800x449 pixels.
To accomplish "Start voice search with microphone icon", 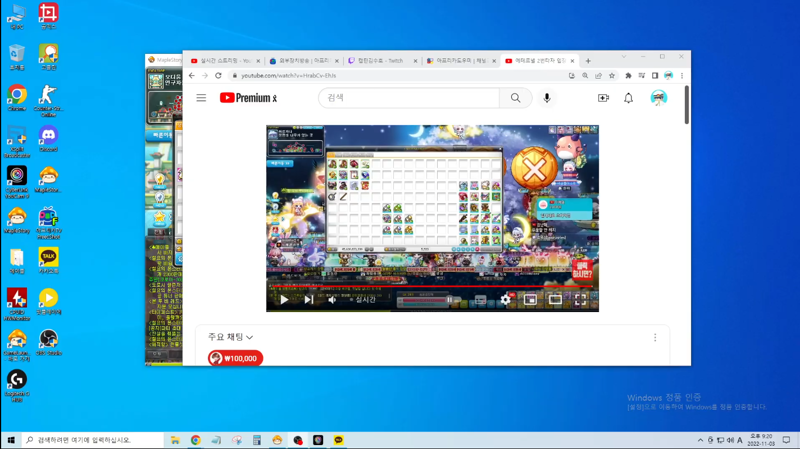I will pyautogui.click(x=546, y=98).
